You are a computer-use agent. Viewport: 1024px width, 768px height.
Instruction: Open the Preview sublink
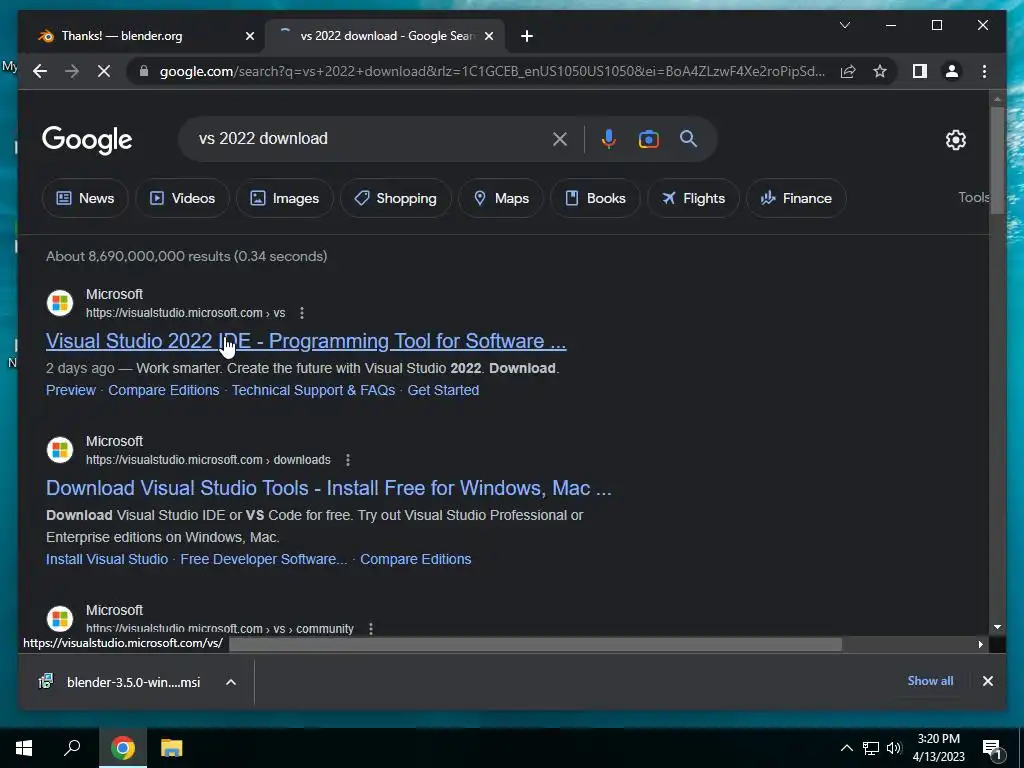[x=71, y=390]
